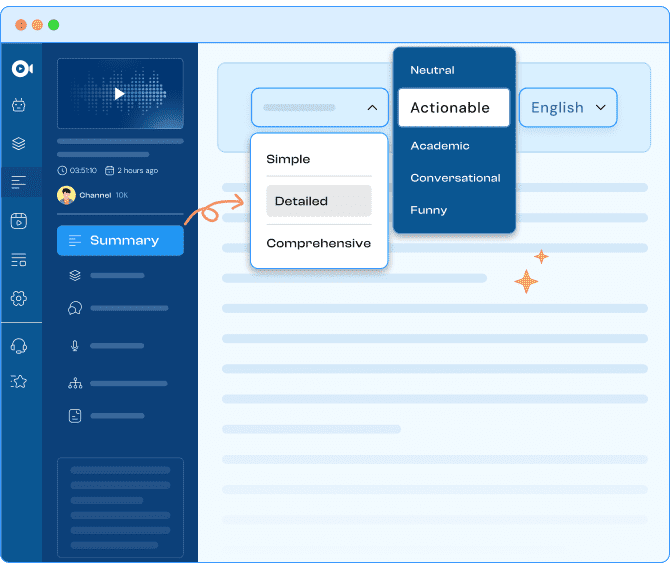
Task: Click the Channel avatar picture
Action: point(66,195)
